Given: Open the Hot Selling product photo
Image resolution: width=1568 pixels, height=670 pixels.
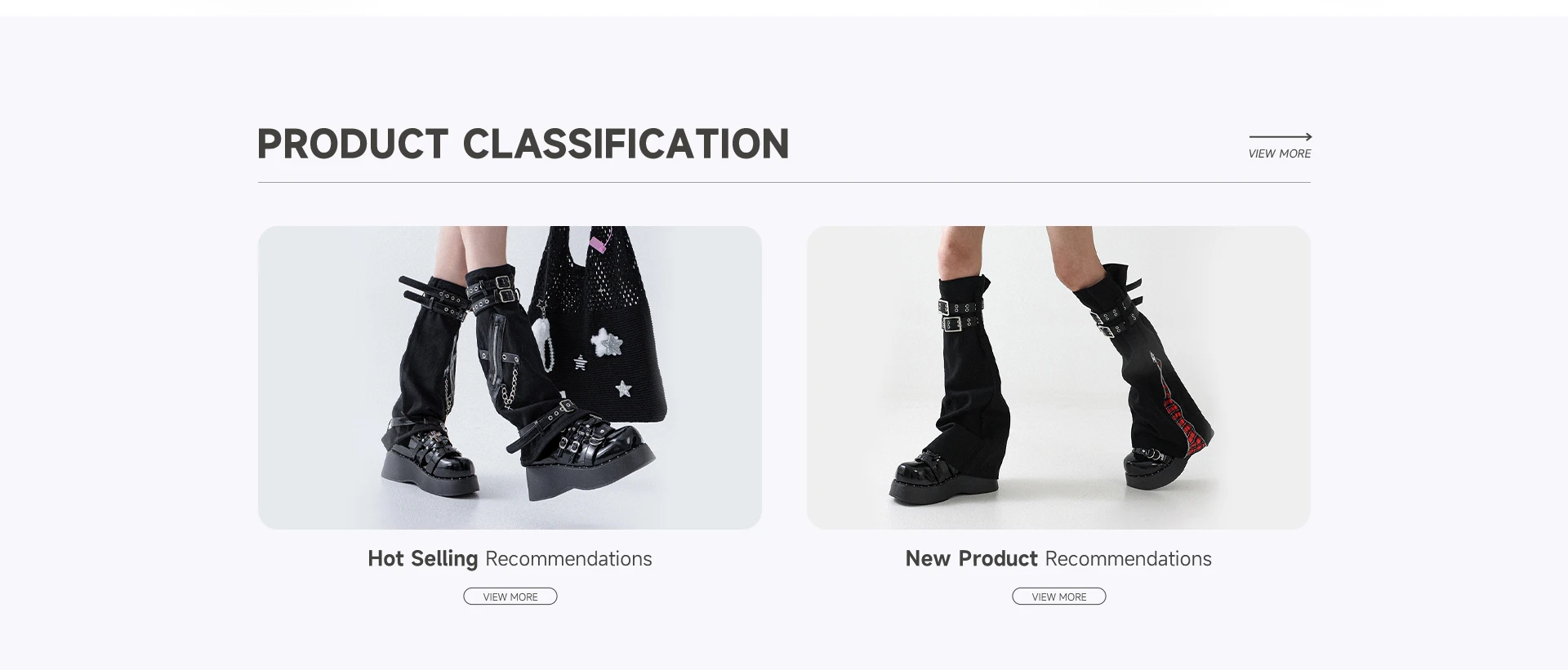Looking at the screenshot, I should [510, 377].
